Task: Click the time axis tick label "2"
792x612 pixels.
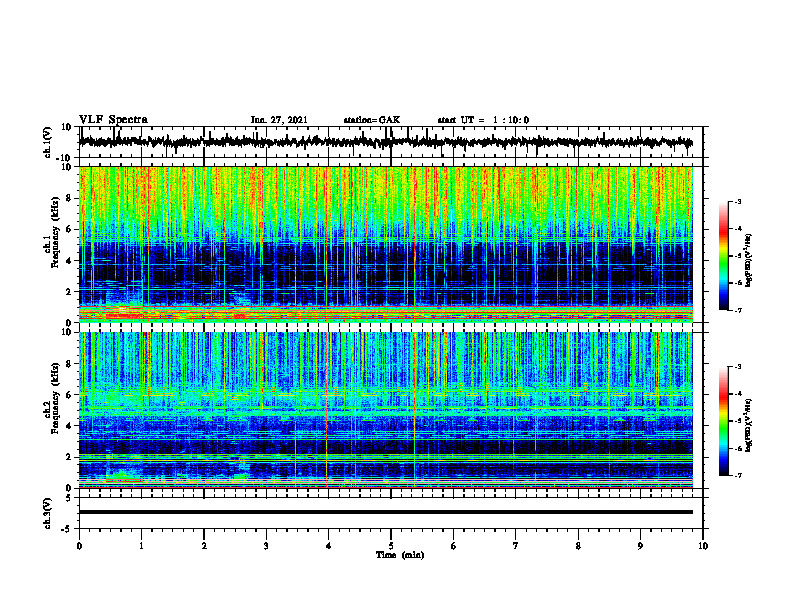Action: (x=204, y=546)
